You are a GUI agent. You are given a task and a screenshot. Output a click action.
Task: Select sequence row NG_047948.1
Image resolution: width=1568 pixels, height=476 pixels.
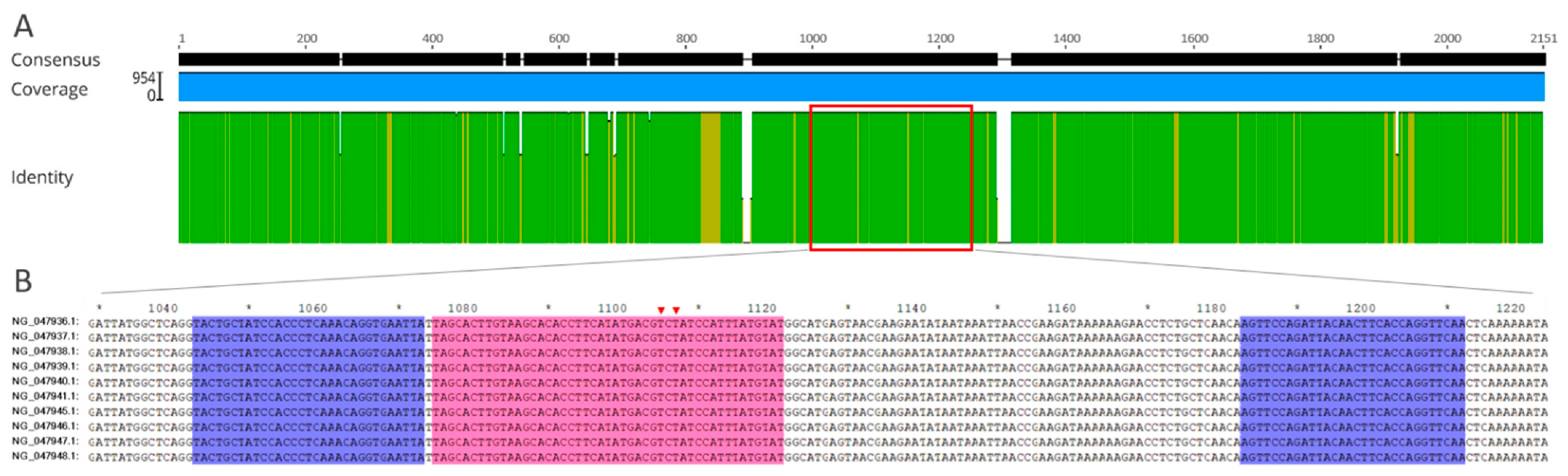pos(45,456)
